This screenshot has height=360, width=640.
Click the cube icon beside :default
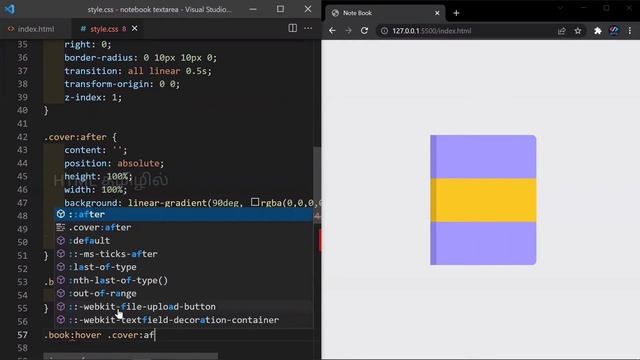61,240
